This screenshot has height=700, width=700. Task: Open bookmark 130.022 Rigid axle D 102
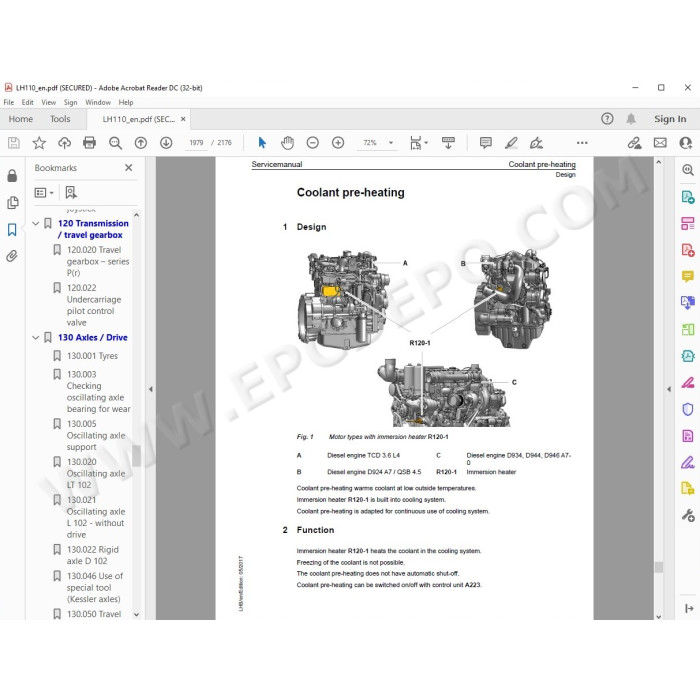92,555
